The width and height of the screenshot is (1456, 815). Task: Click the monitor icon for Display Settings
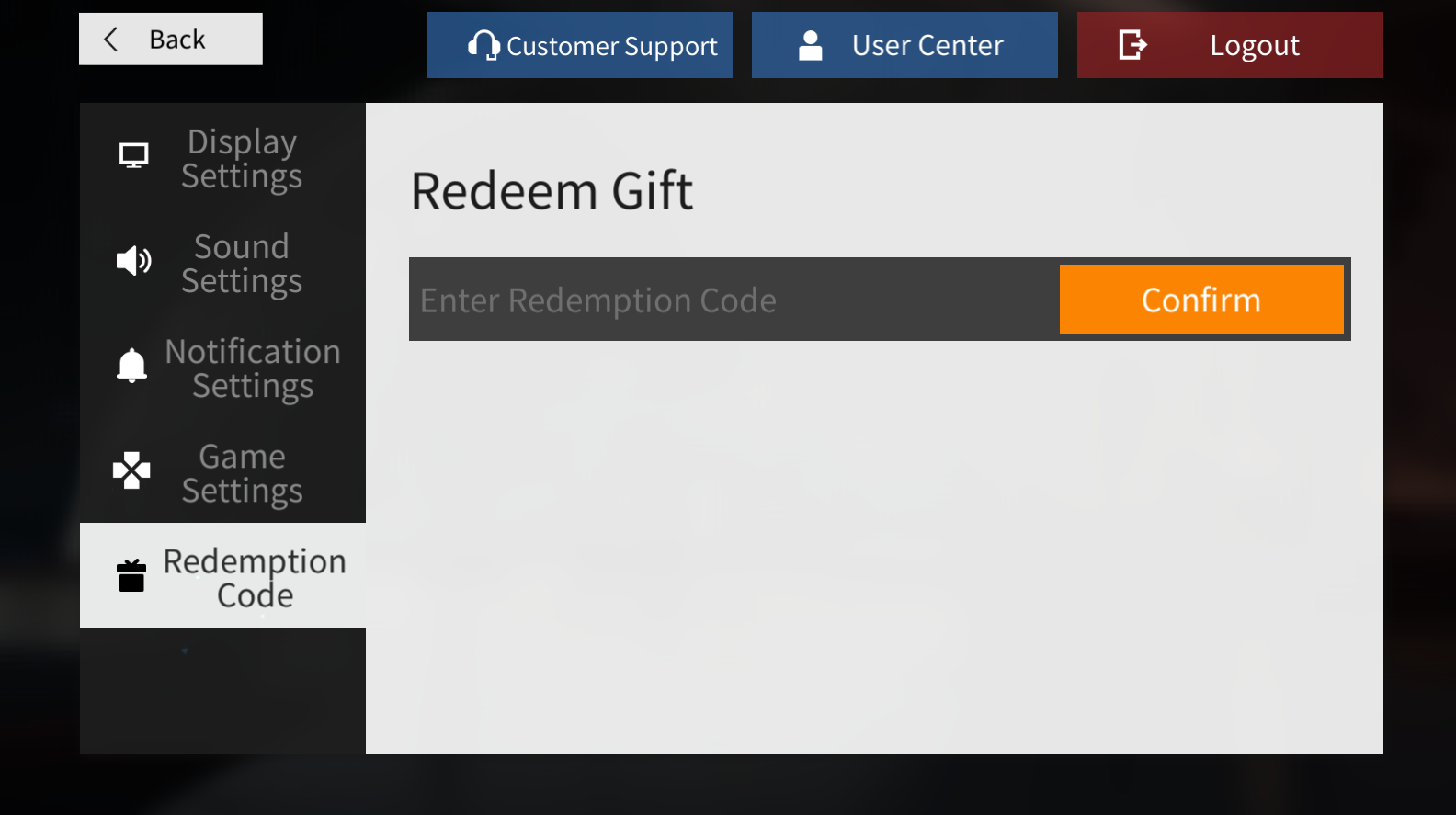[133, 156]
